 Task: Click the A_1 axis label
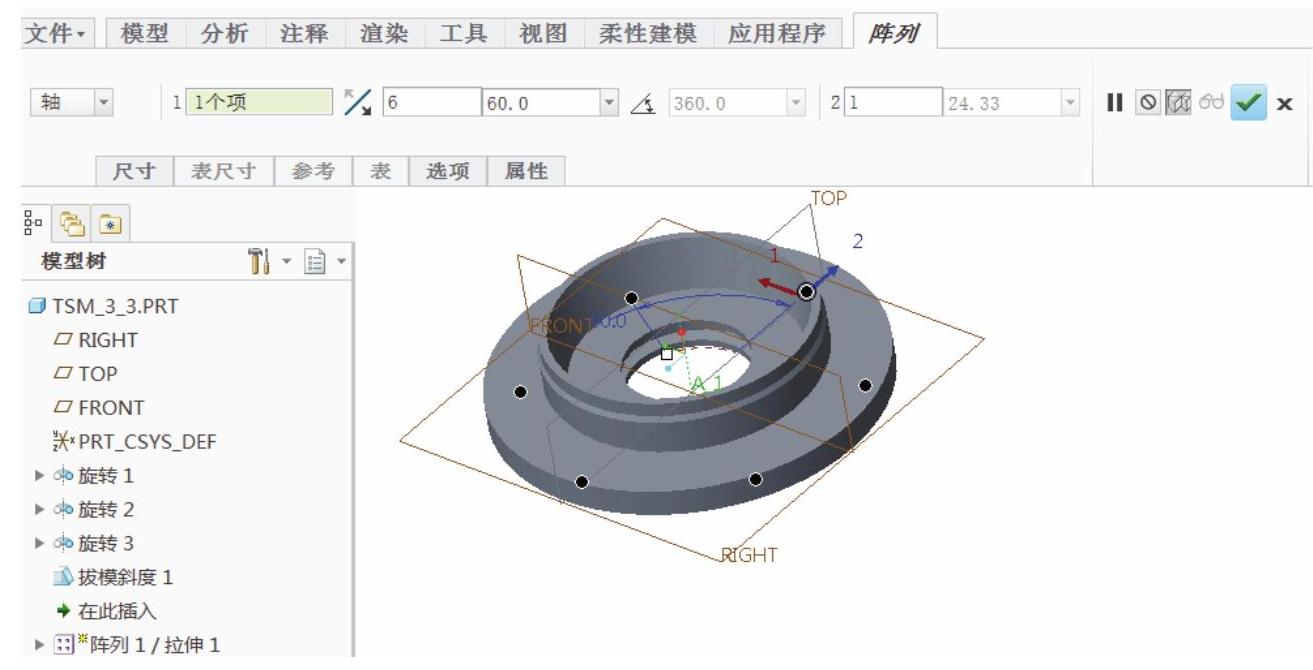coord(708,383)
